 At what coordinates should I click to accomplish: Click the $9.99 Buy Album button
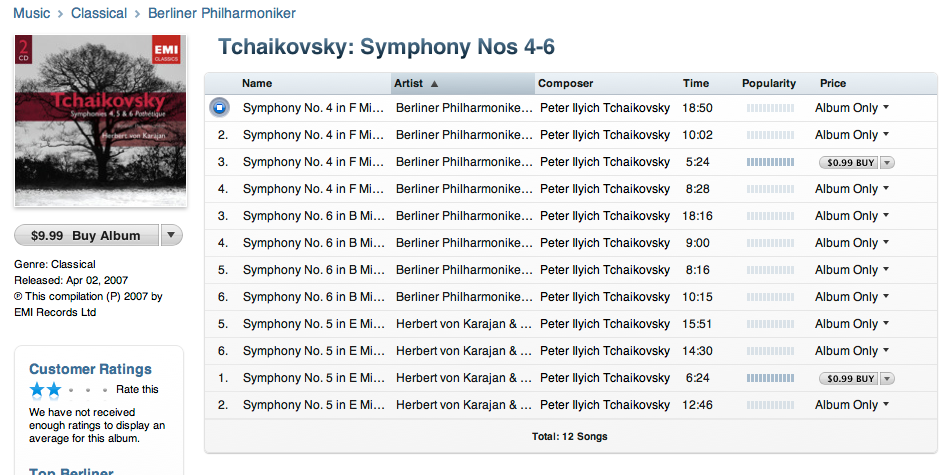point(87,235)
